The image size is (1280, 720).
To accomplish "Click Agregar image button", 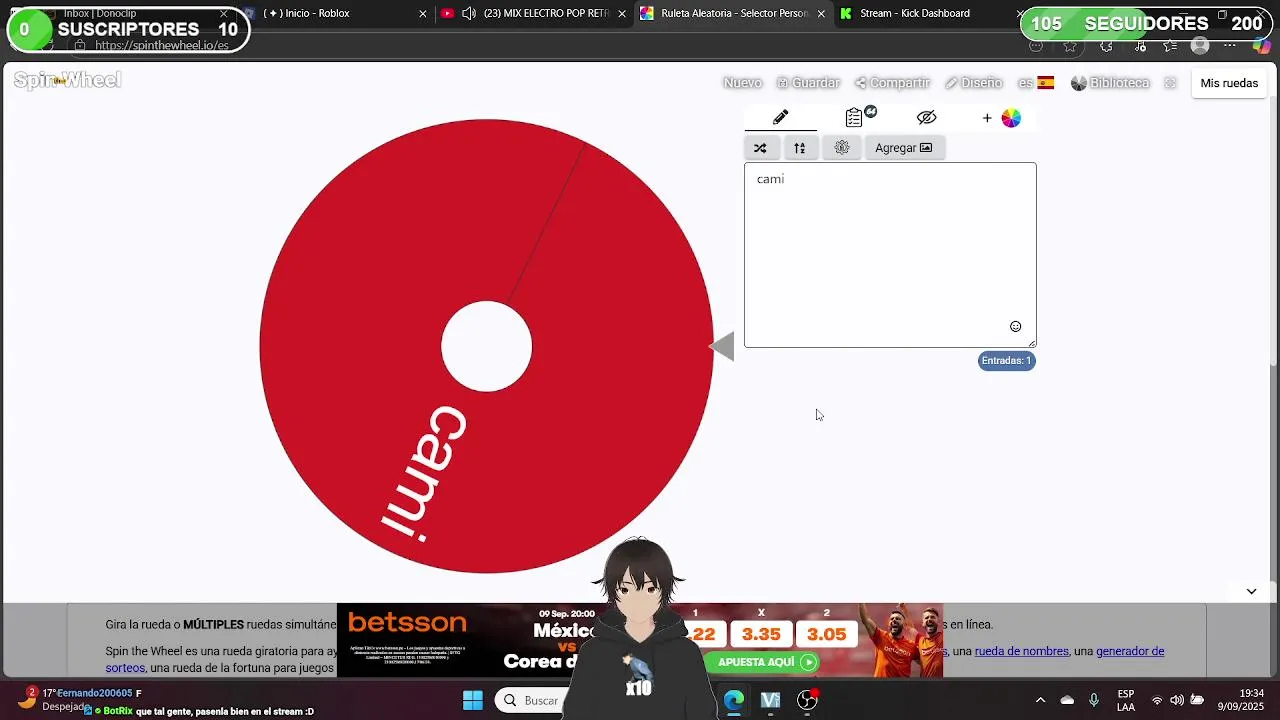I will [x=903, y=148].
